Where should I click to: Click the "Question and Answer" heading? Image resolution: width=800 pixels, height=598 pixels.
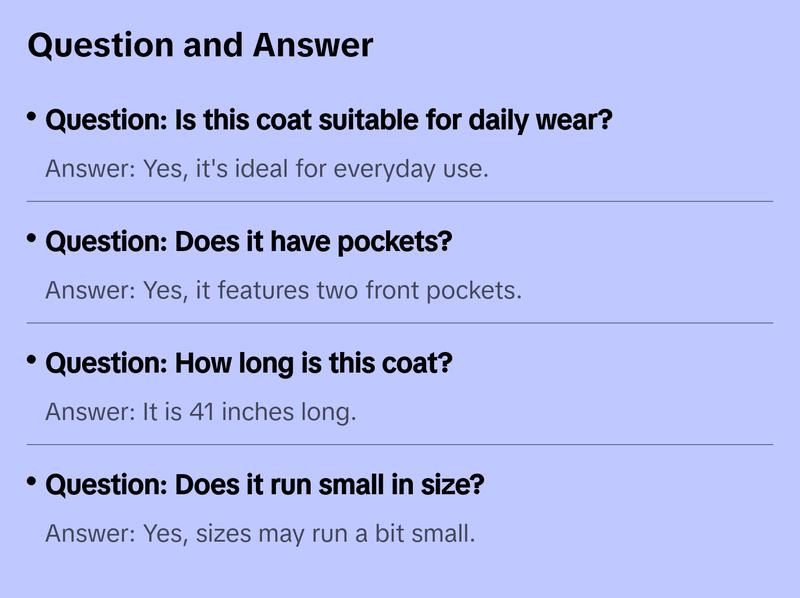[200, 45]
